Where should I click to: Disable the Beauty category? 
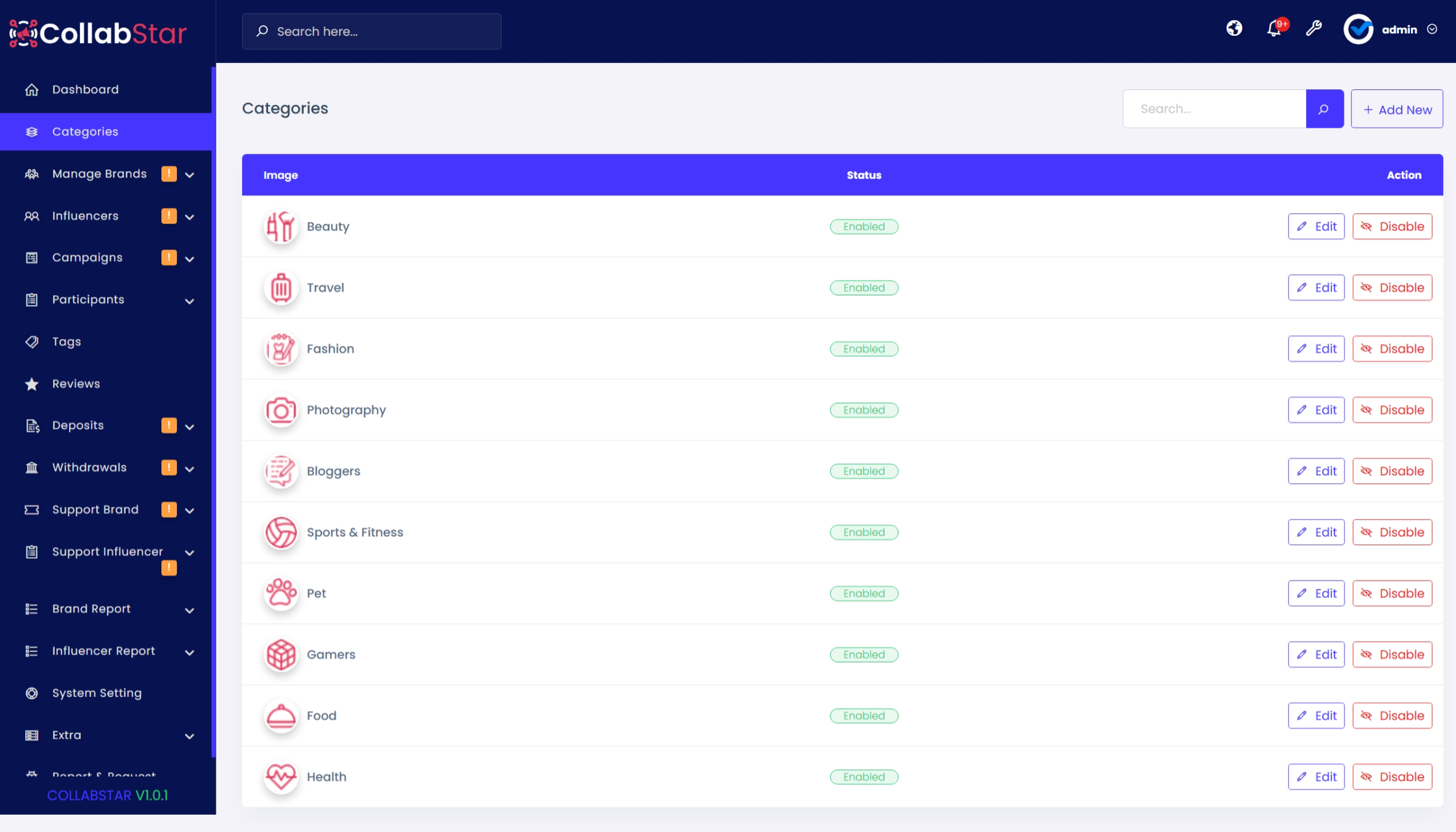pyautogui.click(x=1392, y=226)
